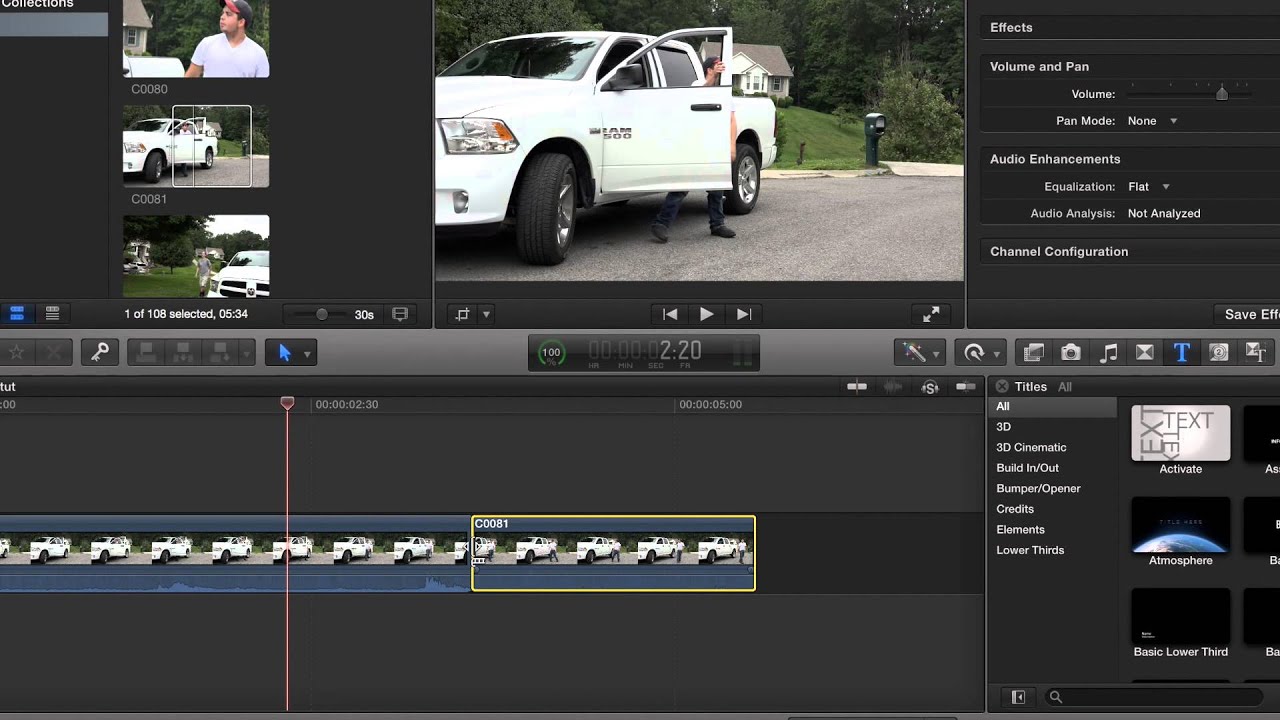Click the 100% background tasks indicator
1280x720 pixels.
pos(551,352)
